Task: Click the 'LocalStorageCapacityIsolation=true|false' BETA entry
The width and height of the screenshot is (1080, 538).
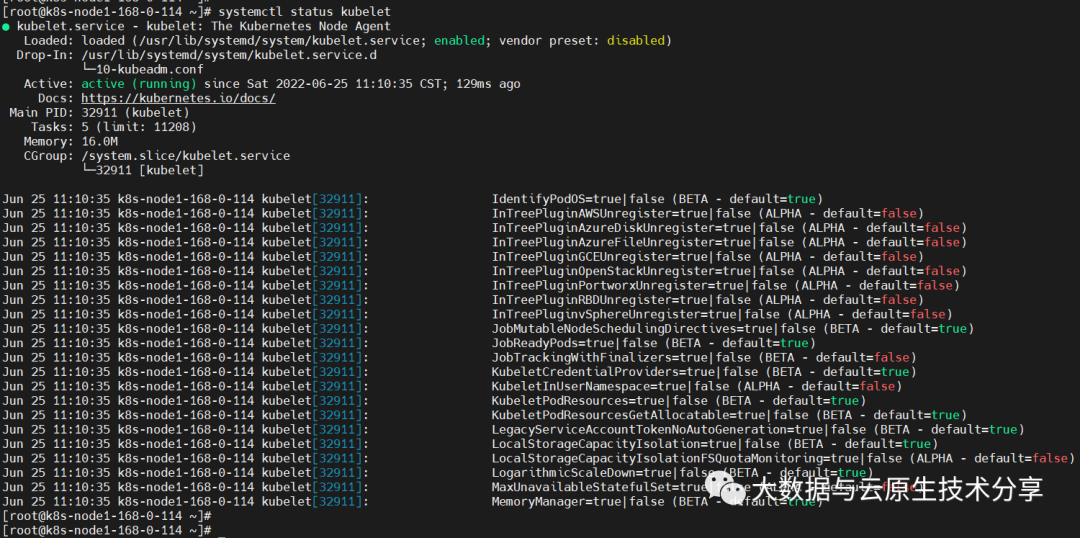Action: 715,444
